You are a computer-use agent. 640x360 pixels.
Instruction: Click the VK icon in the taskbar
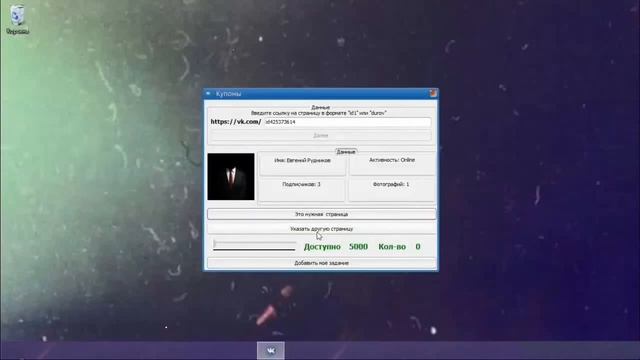click(271, 350)
